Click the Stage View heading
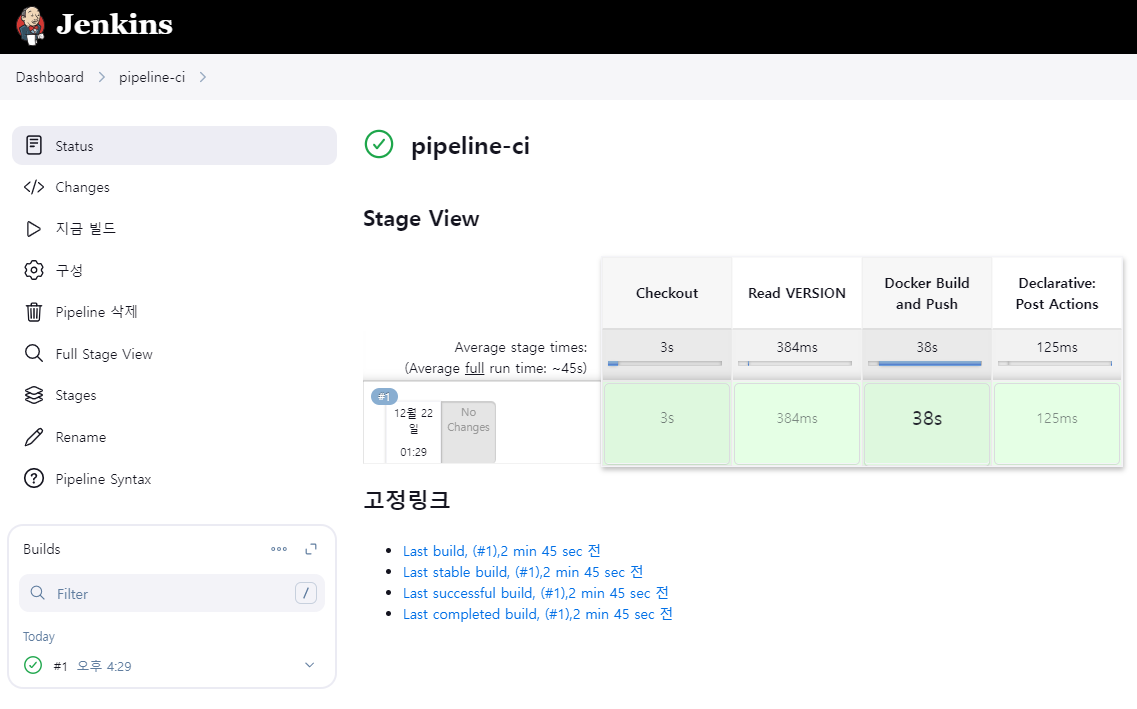1137x709 pixels. [421, 218]
